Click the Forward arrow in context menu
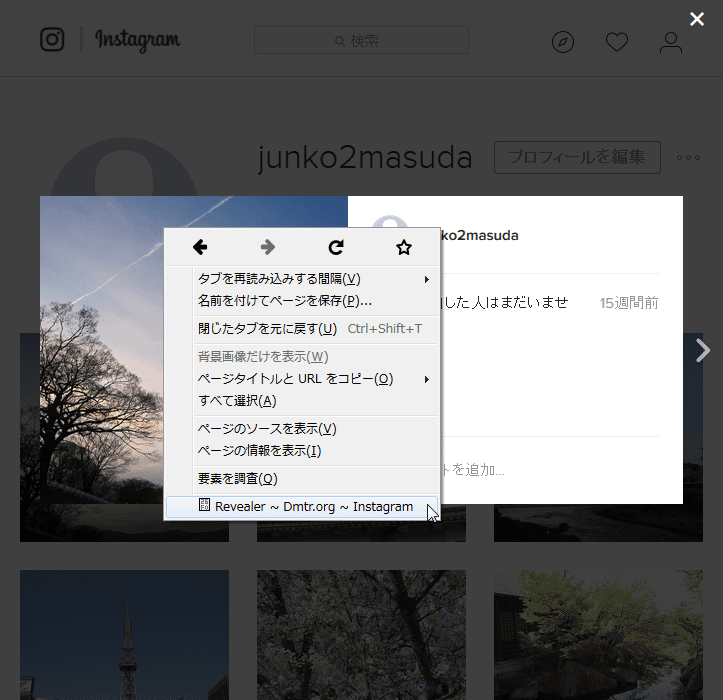Screen dimensions: 723x700 pos(267,247)
